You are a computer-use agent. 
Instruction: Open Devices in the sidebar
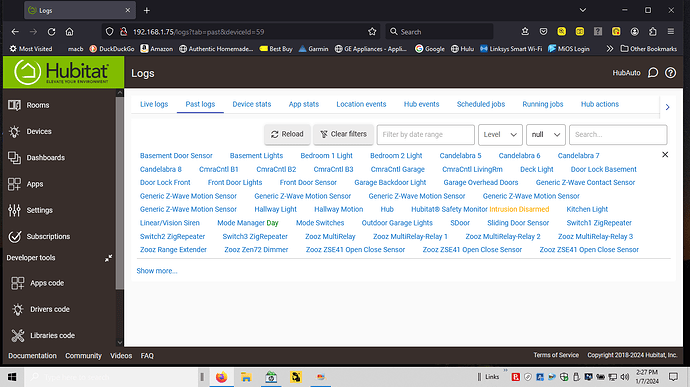29,131
